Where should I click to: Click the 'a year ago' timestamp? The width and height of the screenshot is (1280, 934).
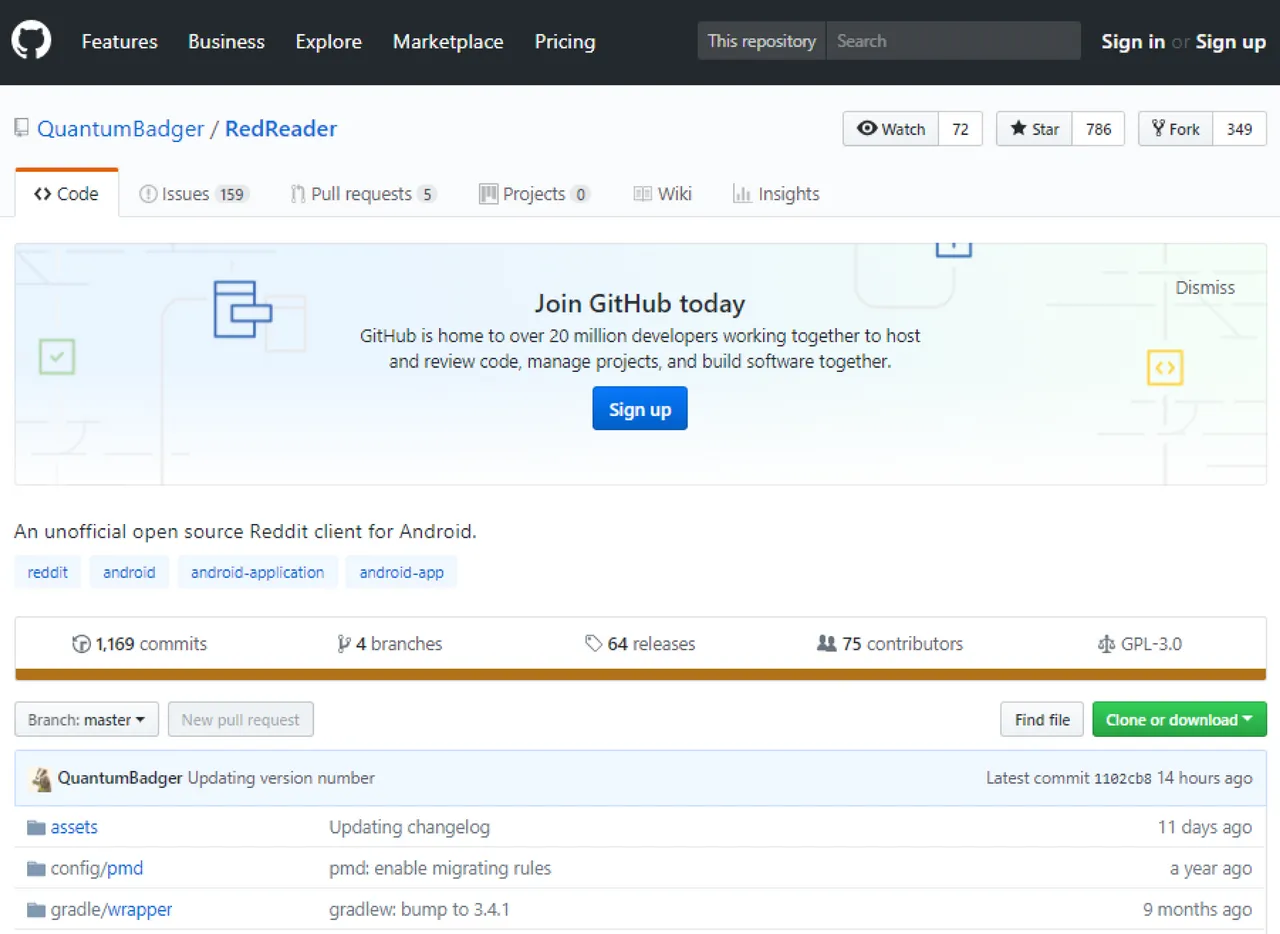point(1211,869)
